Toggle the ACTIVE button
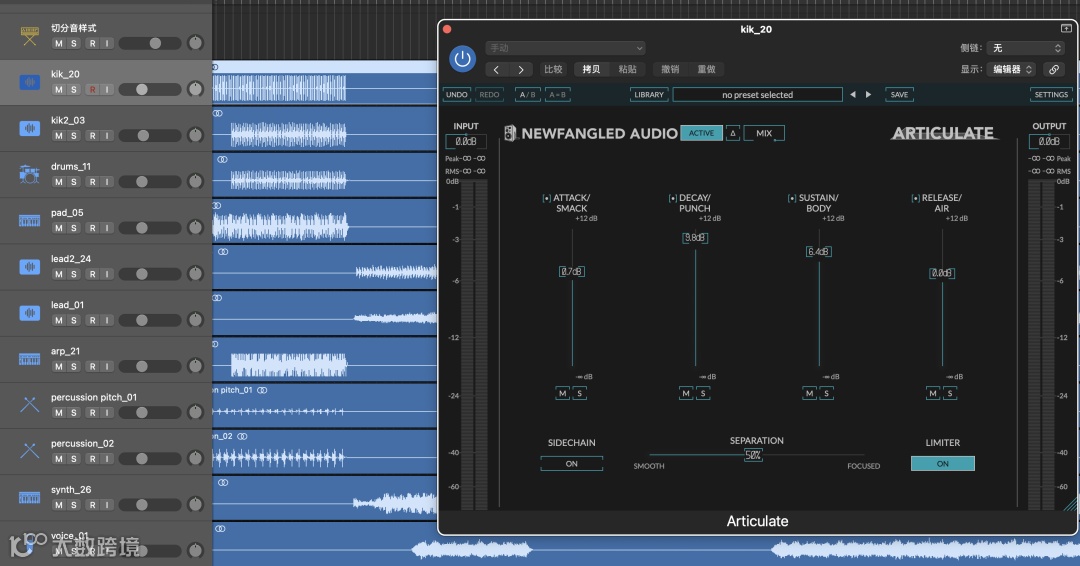1080x566 pixels. (701, 134)
